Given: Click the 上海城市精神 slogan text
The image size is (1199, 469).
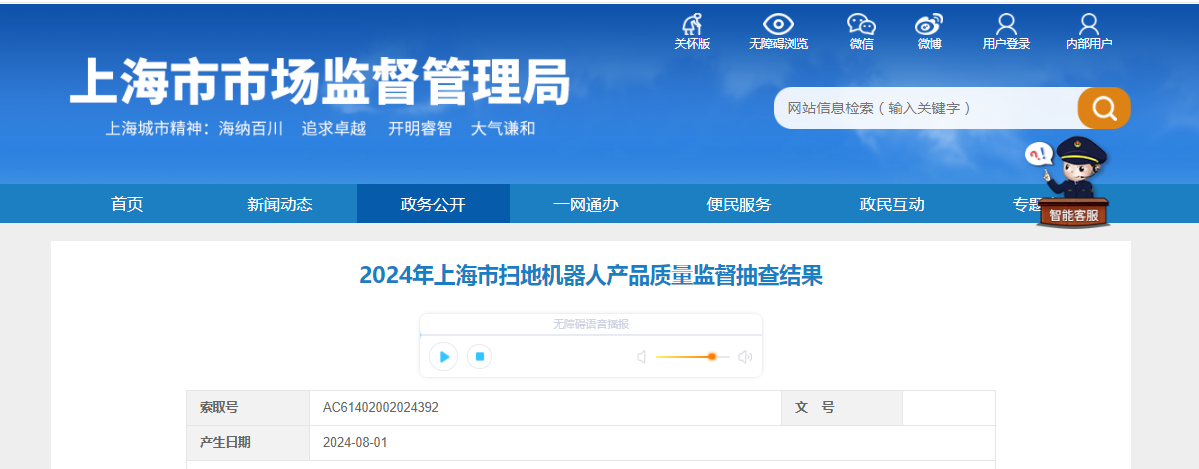Looking at the screenshot, I should click(x=320, y=129).
